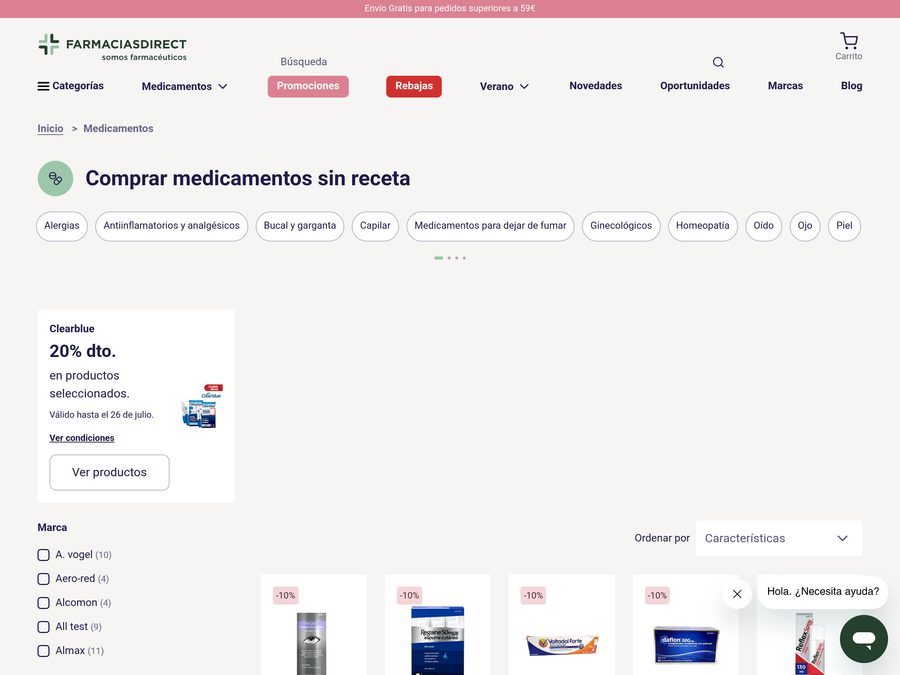Select the Ojo category pill
900x675 pixels.
click(805, 226)
